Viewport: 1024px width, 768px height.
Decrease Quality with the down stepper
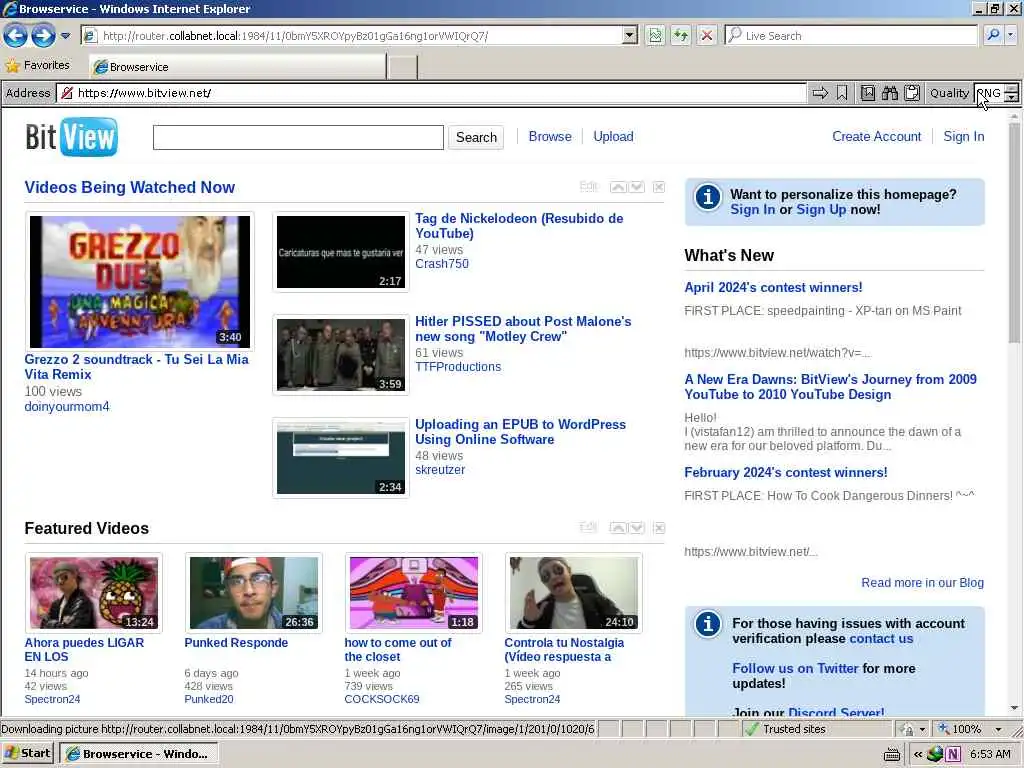[1012, 98]
